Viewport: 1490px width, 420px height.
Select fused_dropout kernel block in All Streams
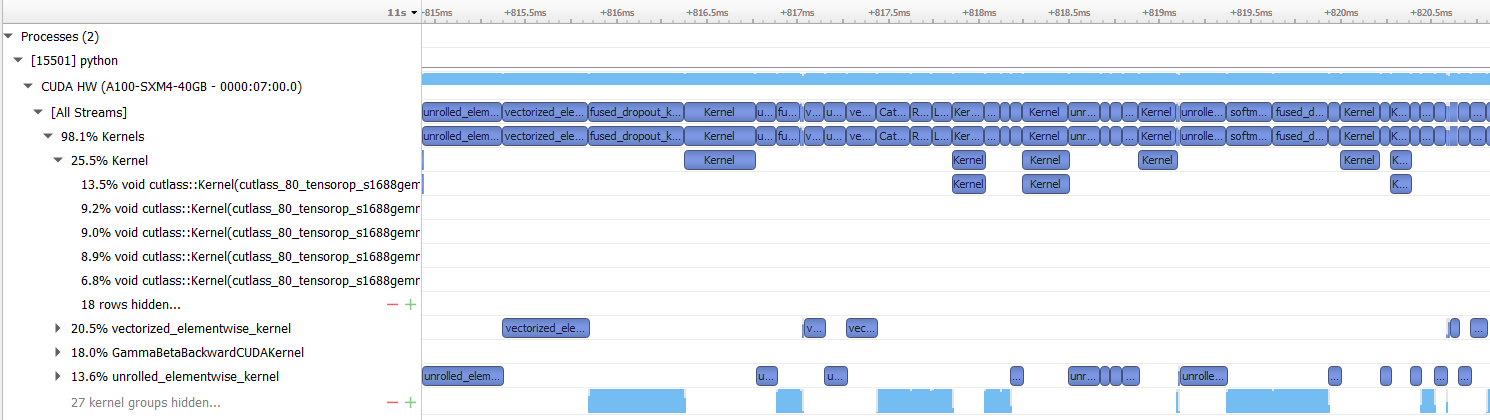pyautogui.click(x=636, y=112)
